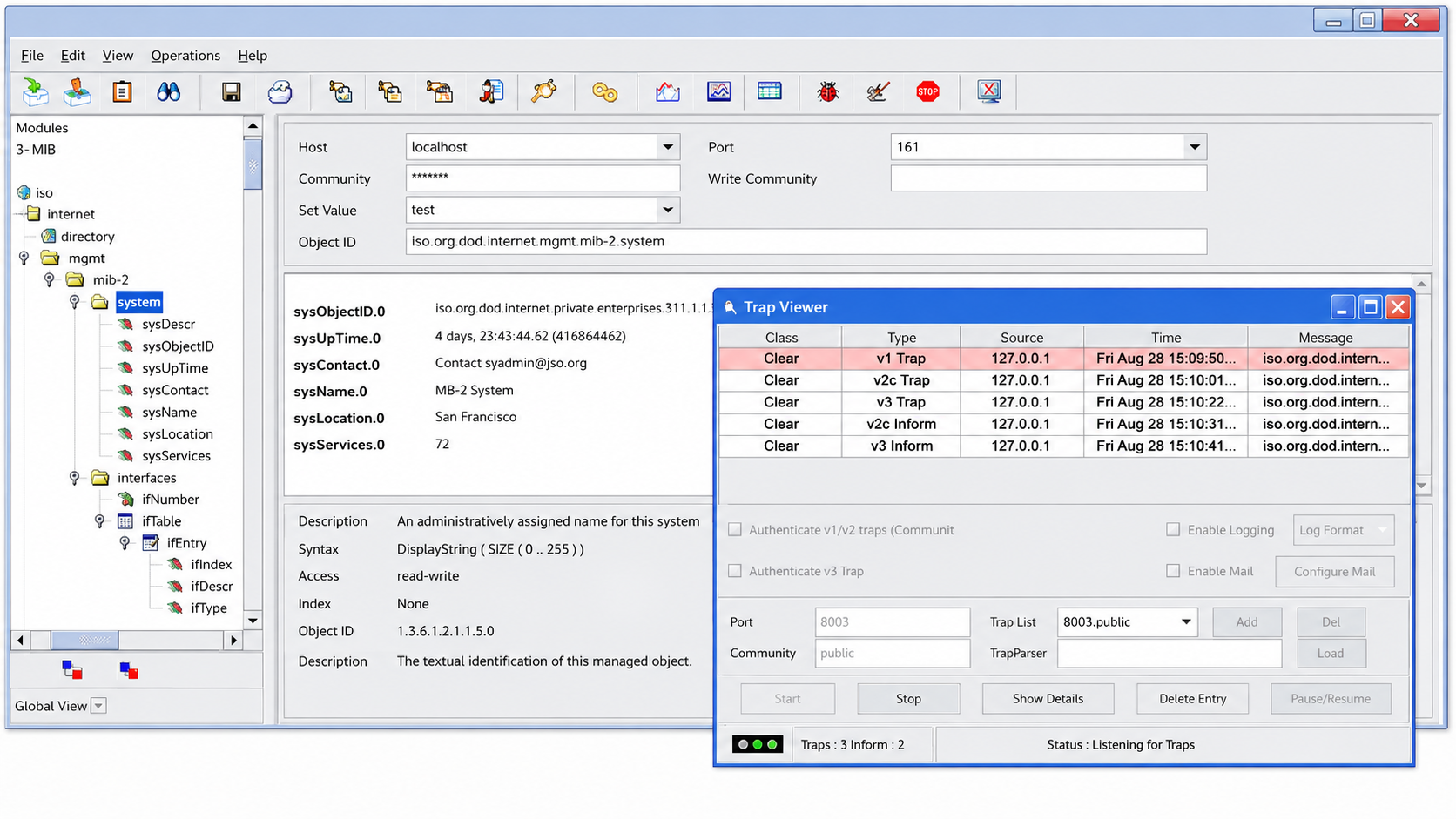This screenshot has height=819, width=1456.
Task: Click the leaf icon beside sysDescr
Action: pyautogui.click(x=125, y=324)
